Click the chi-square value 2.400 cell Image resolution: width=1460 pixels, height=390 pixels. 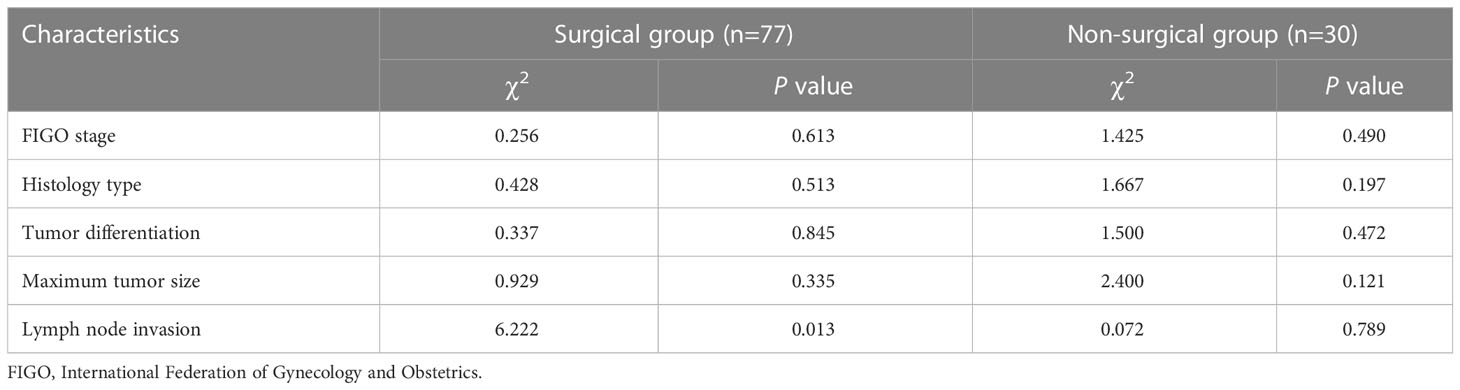[x=1124, y=281]
